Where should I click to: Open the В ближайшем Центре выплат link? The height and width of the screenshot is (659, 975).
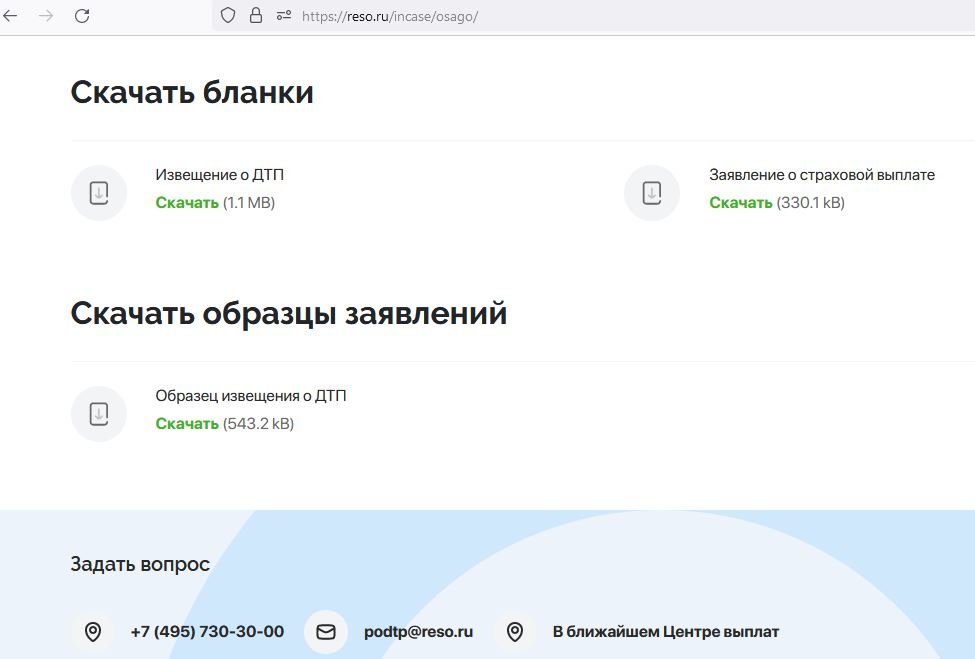click(665, 632)
